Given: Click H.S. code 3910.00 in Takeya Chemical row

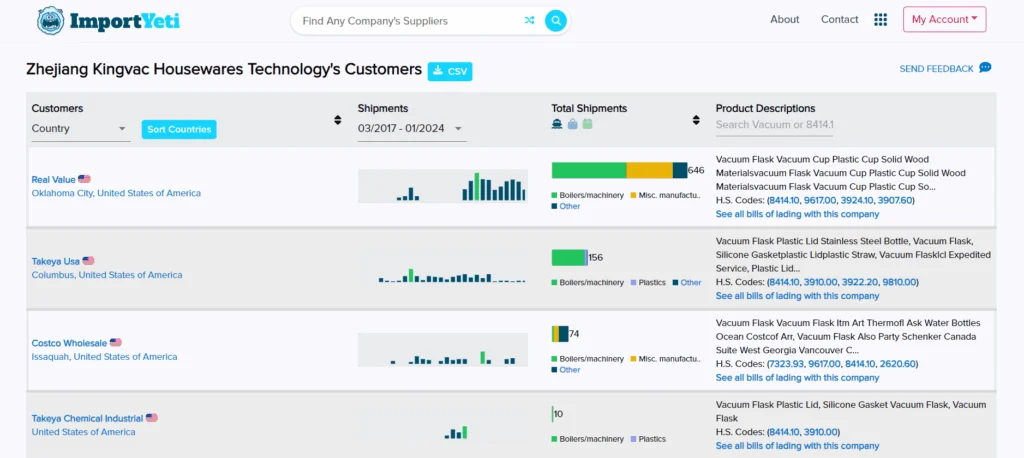Looking at the screenshot, I should 821,432.
